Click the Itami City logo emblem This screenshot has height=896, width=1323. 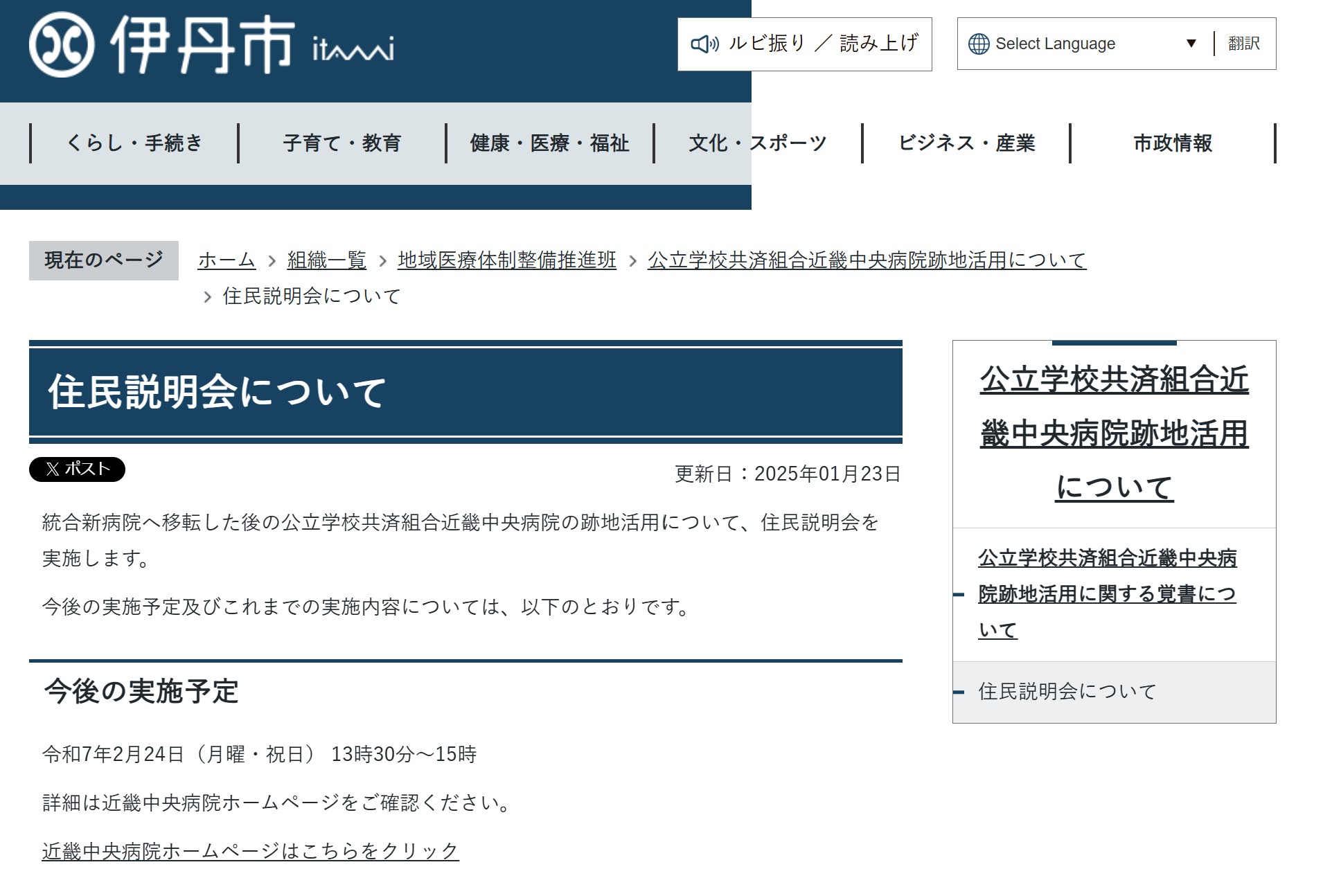[62, 44]
